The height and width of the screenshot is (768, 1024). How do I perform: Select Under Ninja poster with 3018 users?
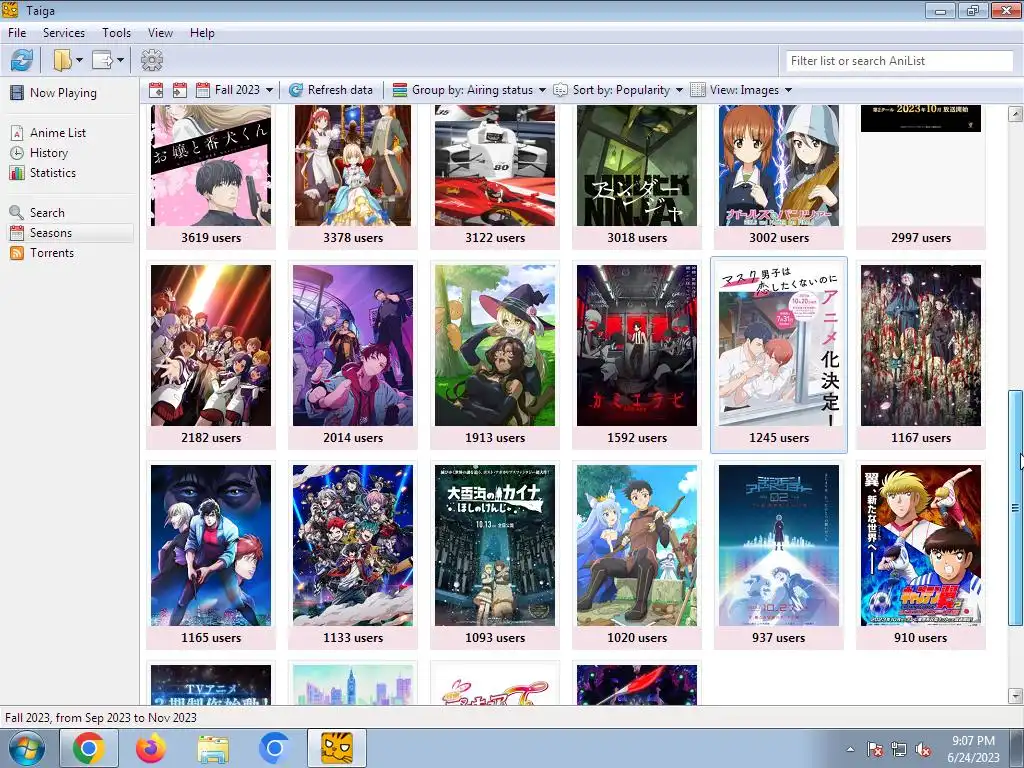[x=637, y=175]
